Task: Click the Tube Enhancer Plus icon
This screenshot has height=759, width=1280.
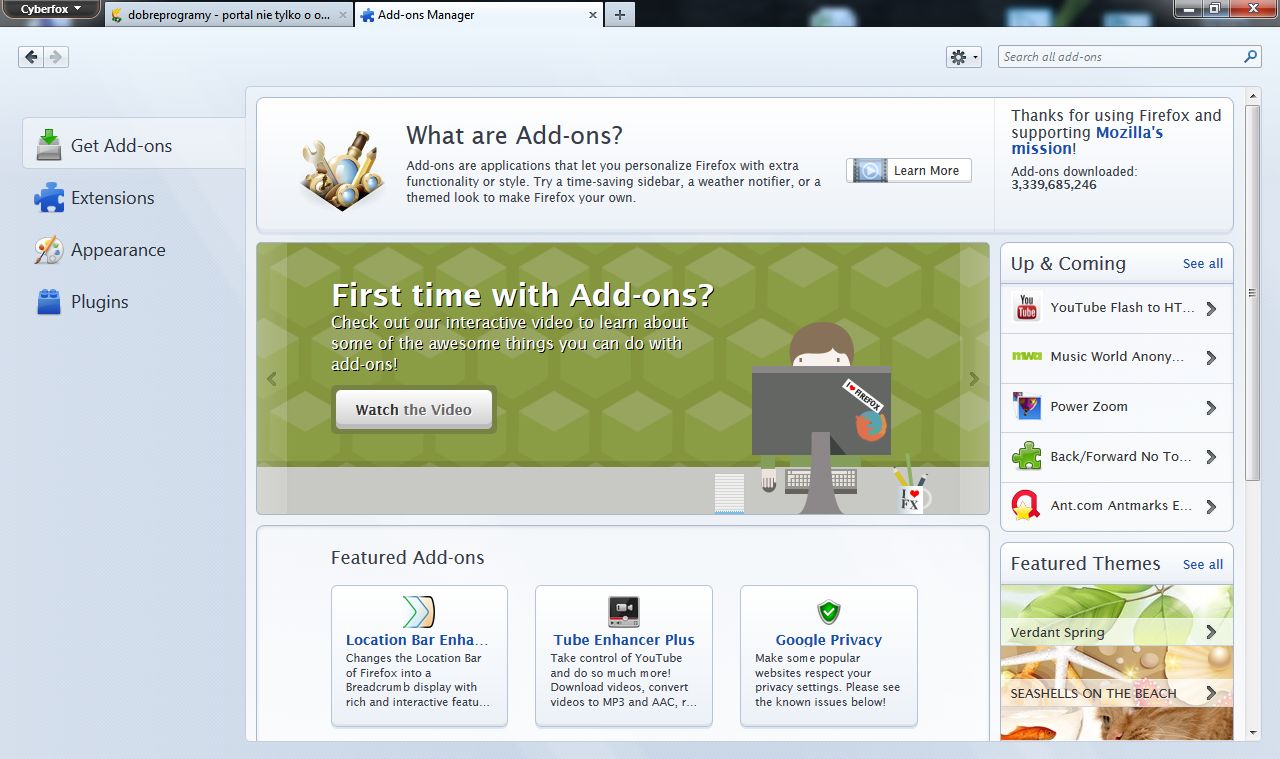Action: (624, 611)
